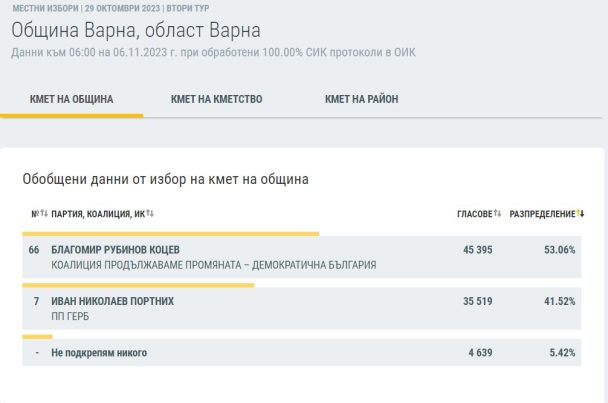Sort by number column arrows icon
The image size is (608, 403).
click(x=43, y=214)
